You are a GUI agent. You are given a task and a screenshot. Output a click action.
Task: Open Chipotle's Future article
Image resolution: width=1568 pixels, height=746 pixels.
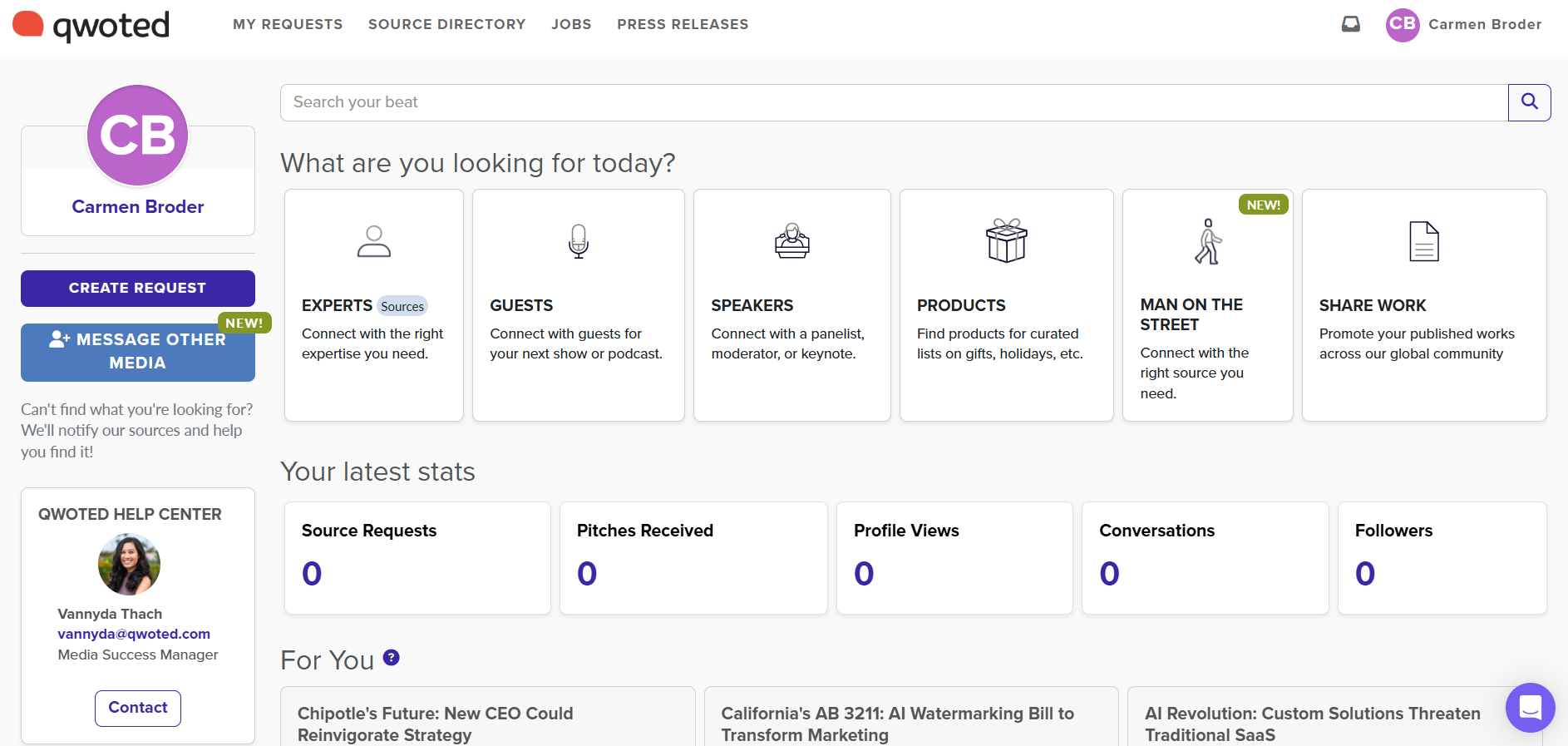[x=436, y=724]
